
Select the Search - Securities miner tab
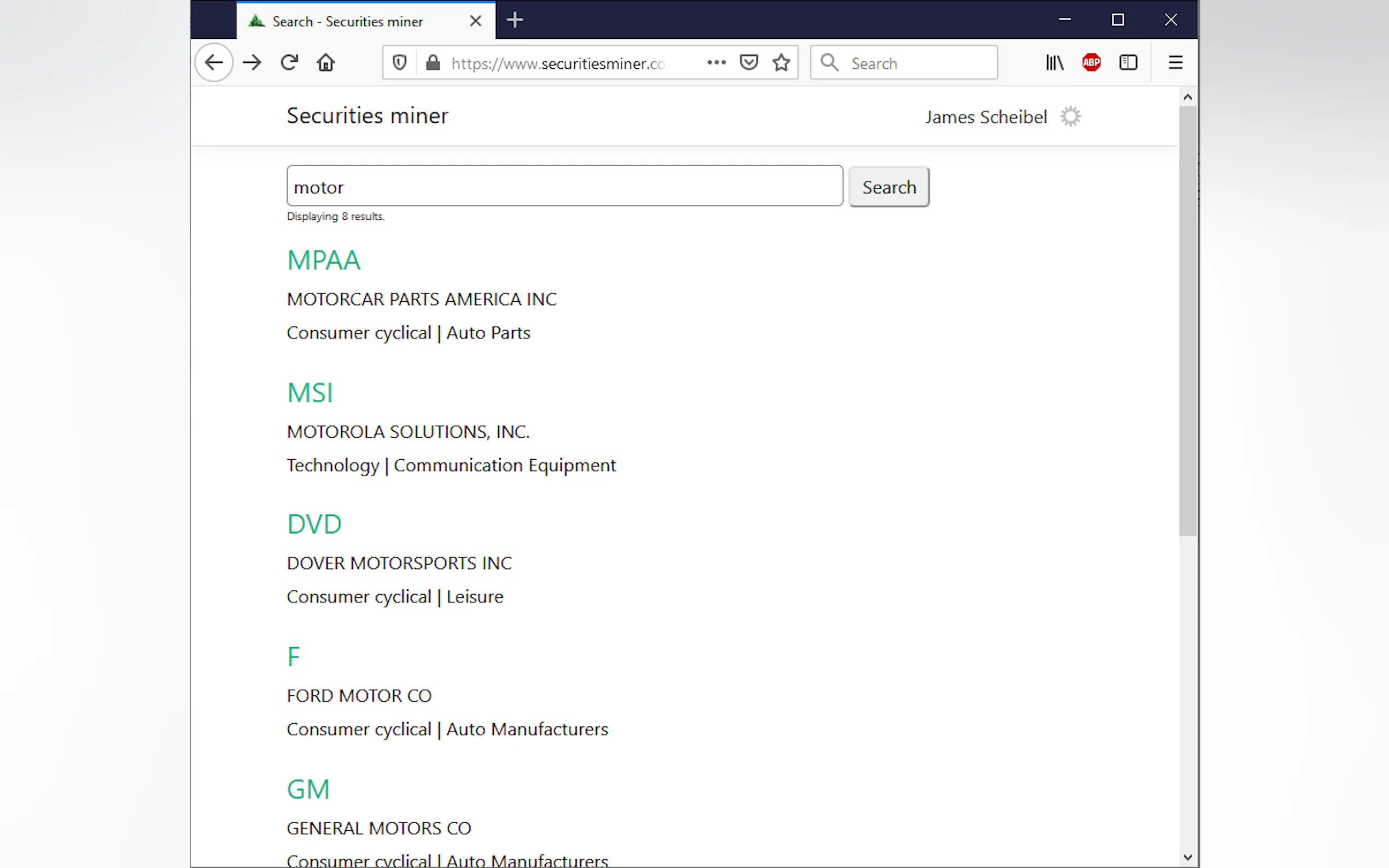[x=347, y=21]
